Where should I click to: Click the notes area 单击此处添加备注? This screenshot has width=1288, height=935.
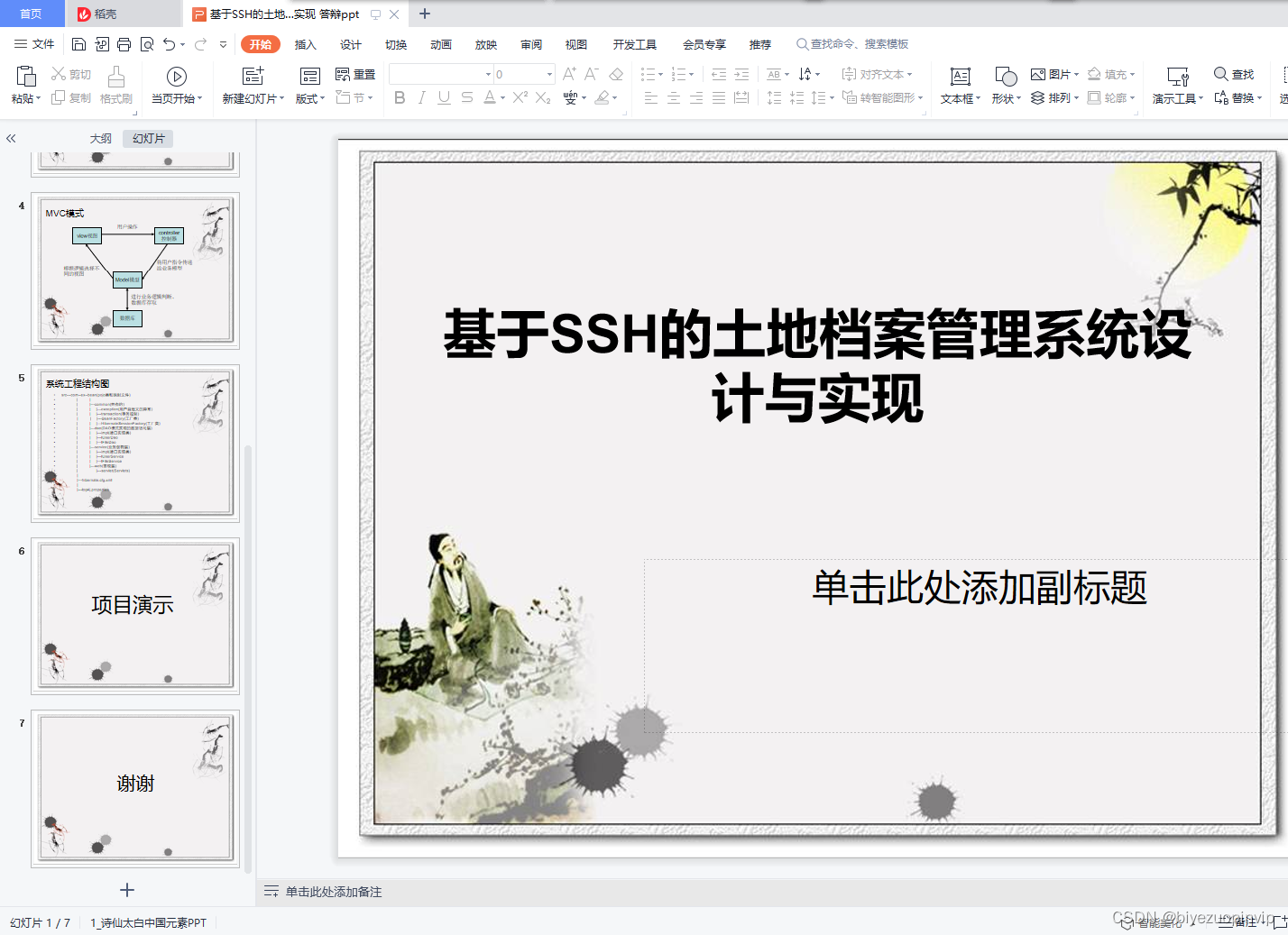click(334, 892)
